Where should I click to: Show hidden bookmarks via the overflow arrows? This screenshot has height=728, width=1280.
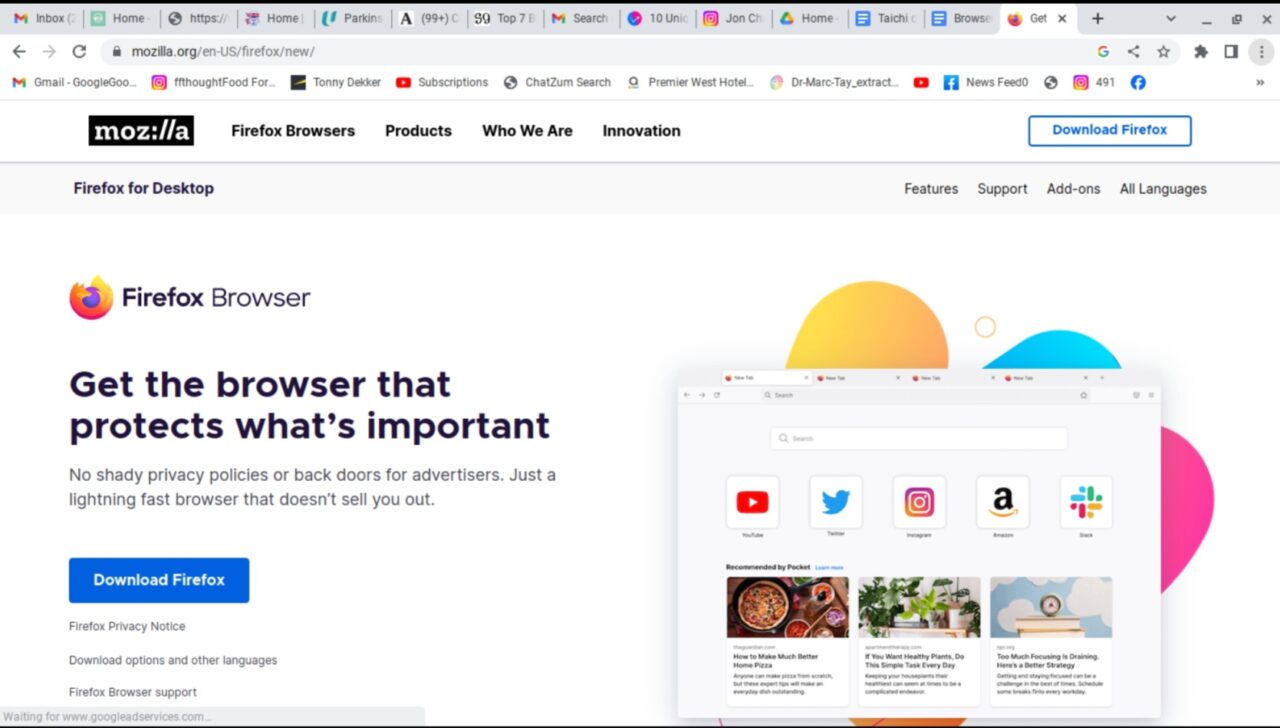[x=1259, y=83]
